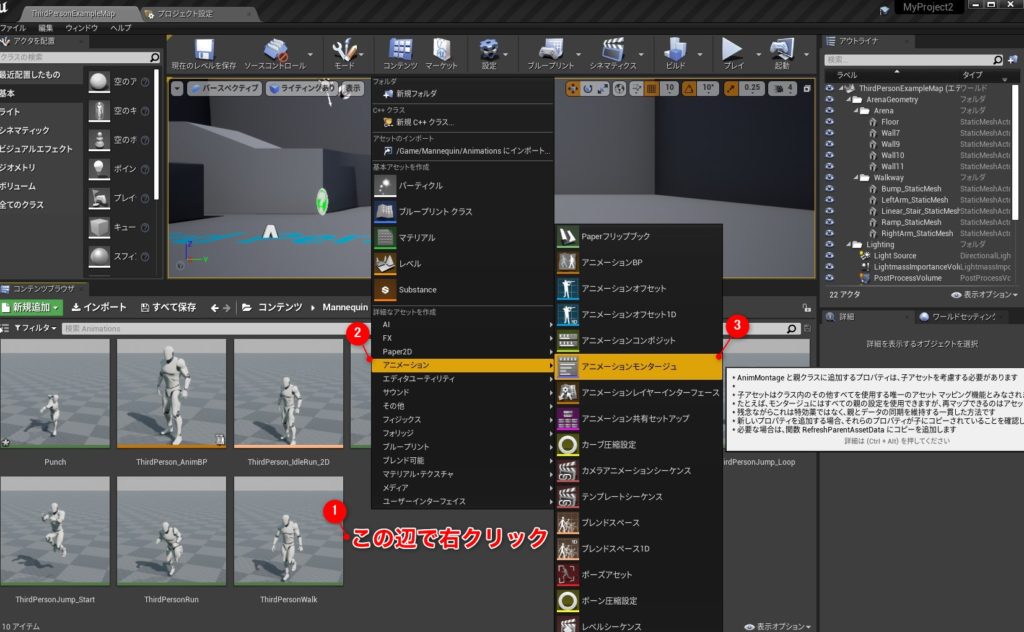Select Paper Flipbook (Paperフリップブック) in the submenu
This screenshot has width=1024, height=632.
[x=639, y=236]
